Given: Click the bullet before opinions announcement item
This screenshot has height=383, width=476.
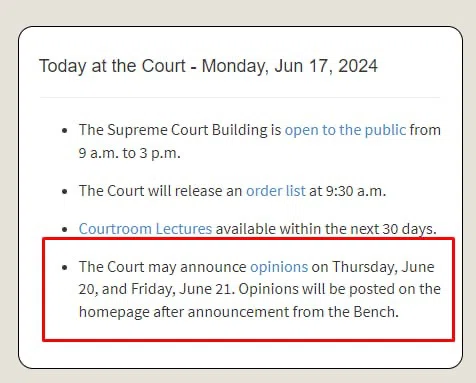Looking at the screenshot, I should (65, 267).
